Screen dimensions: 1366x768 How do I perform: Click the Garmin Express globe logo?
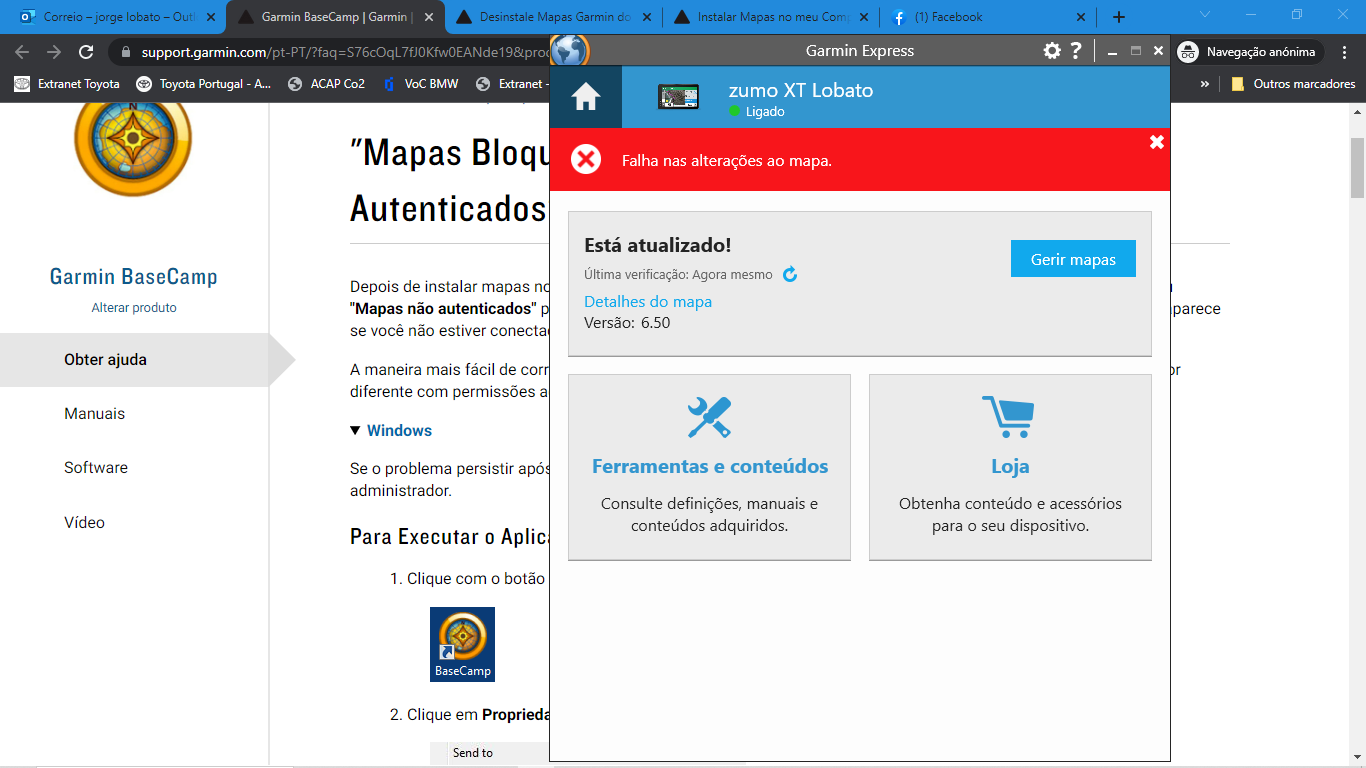click(570, 50)
